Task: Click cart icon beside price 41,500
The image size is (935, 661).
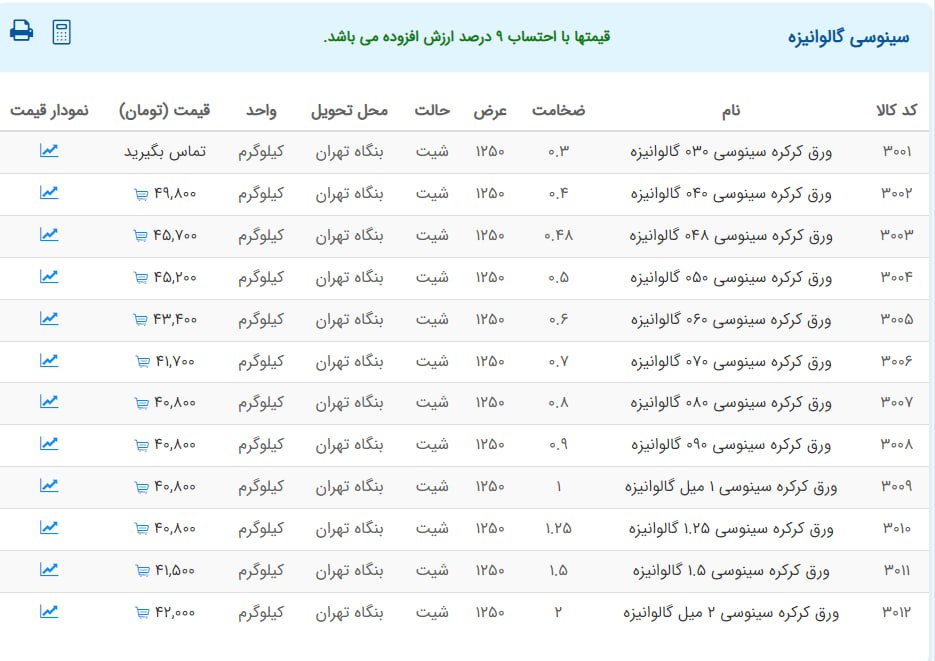Action: (140, 571)
